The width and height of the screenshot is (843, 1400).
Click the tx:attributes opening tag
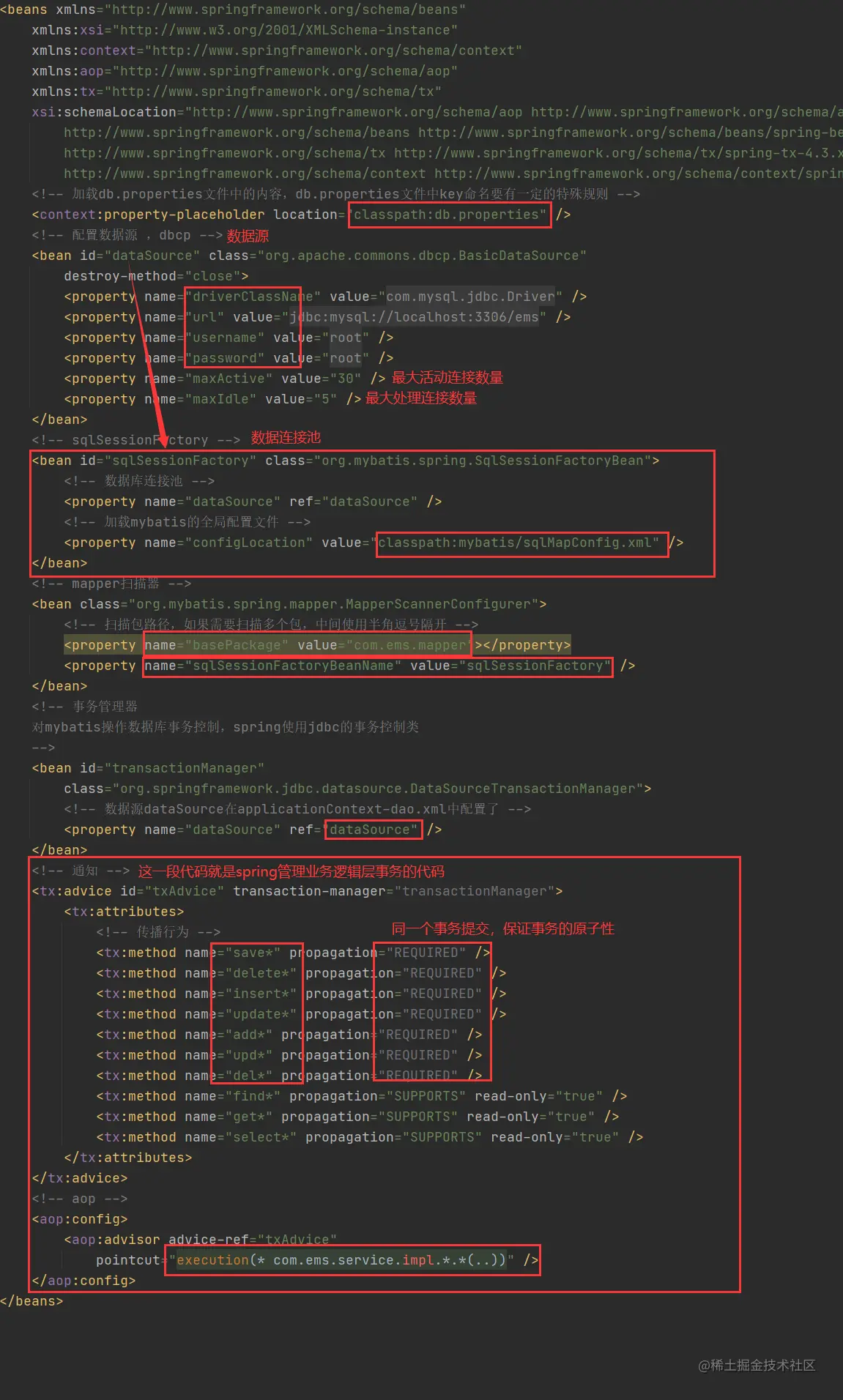tap(124, 912)
